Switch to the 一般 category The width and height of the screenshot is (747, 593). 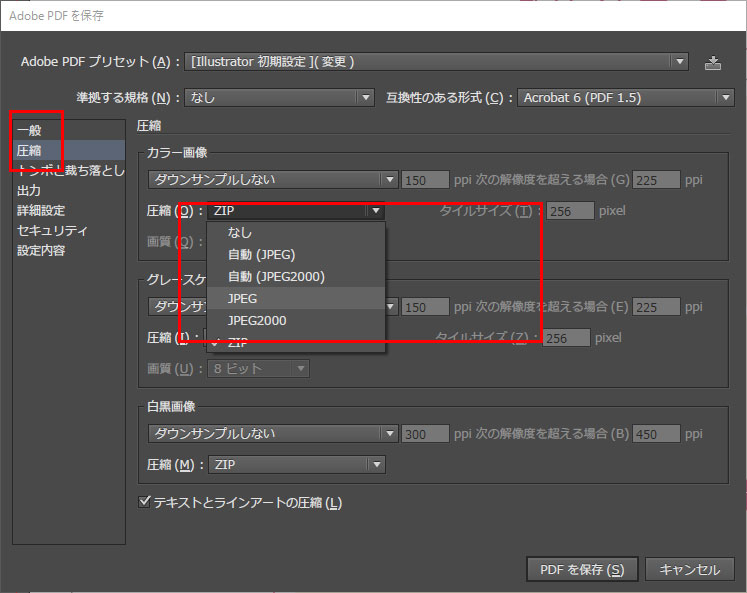29,130
